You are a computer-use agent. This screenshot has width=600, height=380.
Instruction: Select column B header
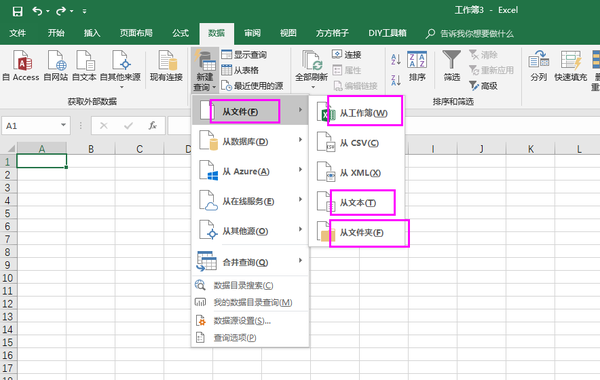pos(91,149)
